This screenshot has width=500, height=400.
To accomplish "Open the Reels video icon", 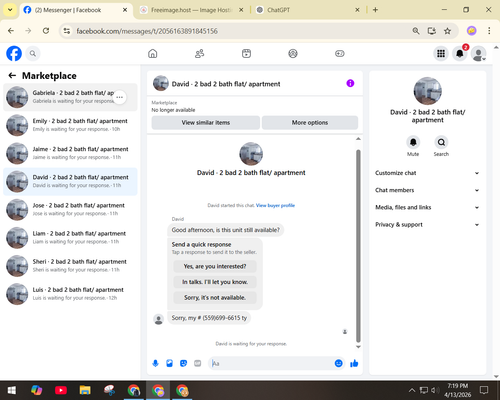I will (246, 53).
